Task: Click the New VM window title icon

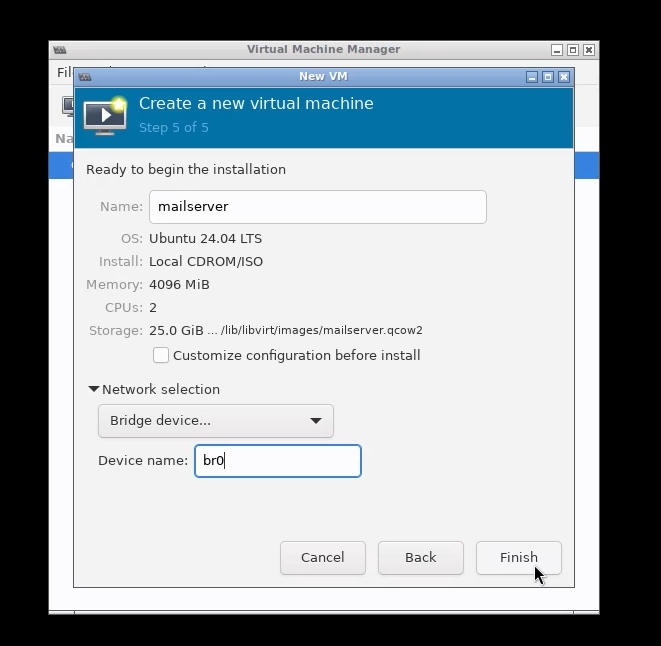Action: click(85, 77)
